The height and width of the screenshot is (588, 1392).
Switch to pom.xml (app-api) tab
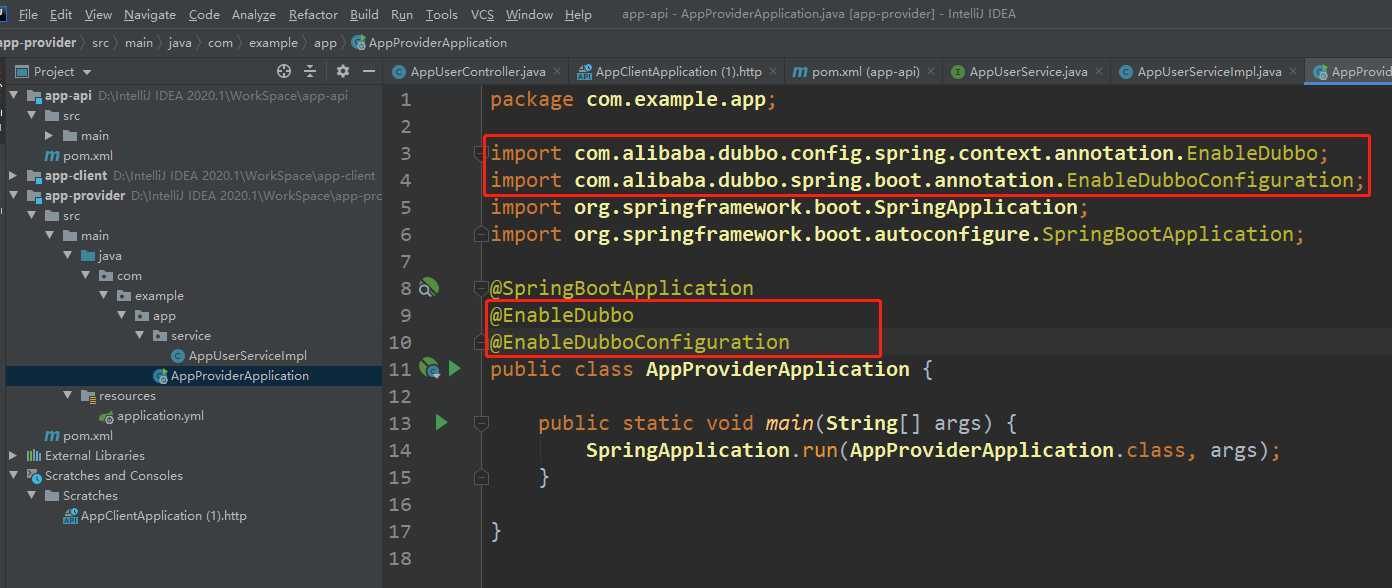click(x=865, y=72)
